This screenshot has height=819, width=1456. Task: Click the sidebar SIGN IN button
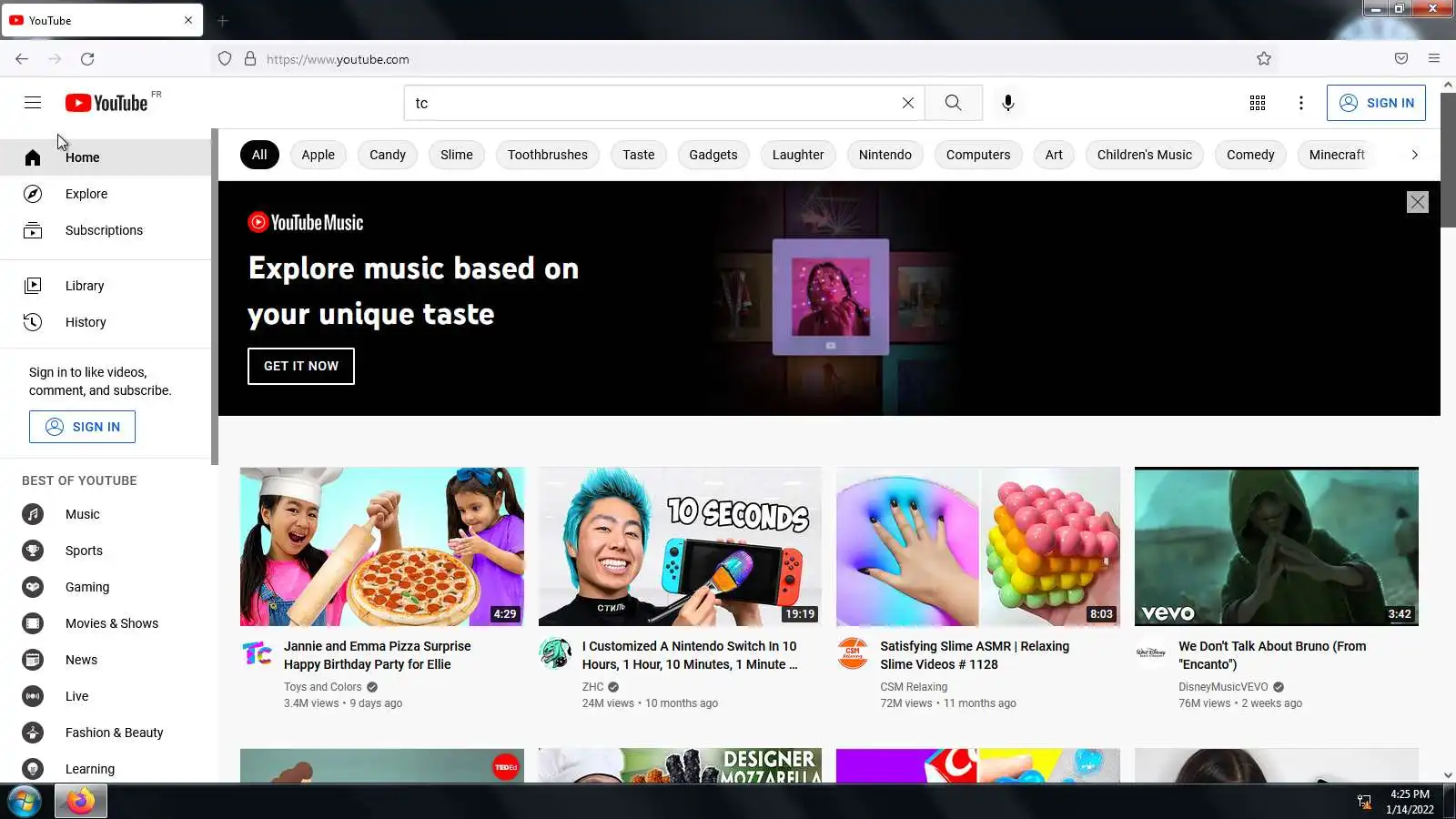click(x=82, y=427)
